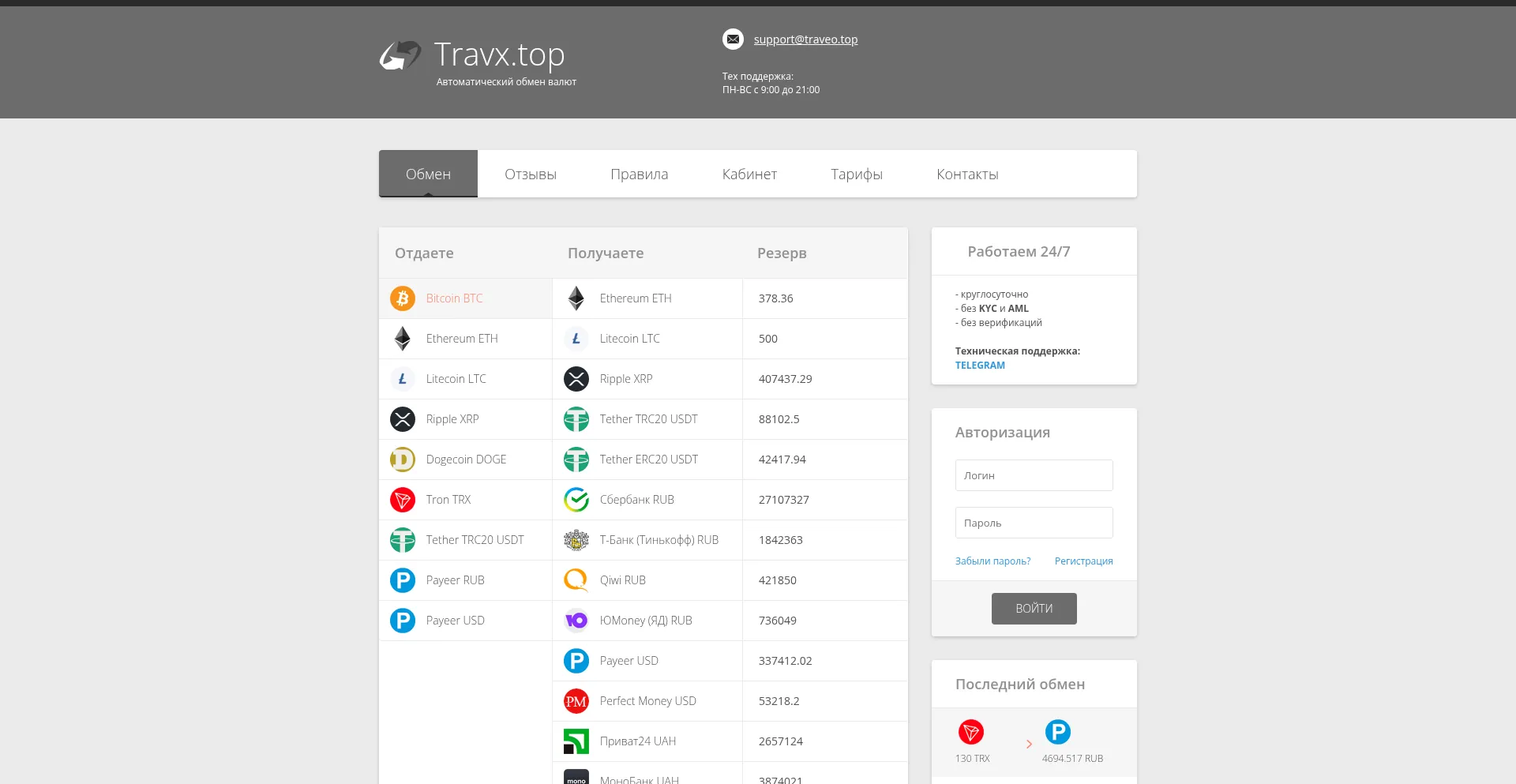Open the TELEGRAM support link
The height and width of the screenshot is (784, 1516).
[980, 366]
